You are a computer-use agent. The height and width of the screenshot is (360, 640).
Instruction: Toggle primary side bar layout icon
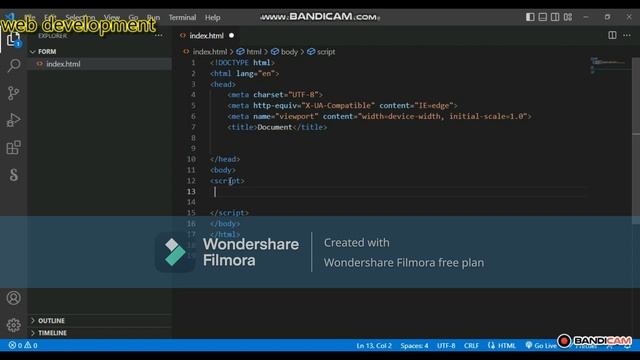(x=530, y=17)
